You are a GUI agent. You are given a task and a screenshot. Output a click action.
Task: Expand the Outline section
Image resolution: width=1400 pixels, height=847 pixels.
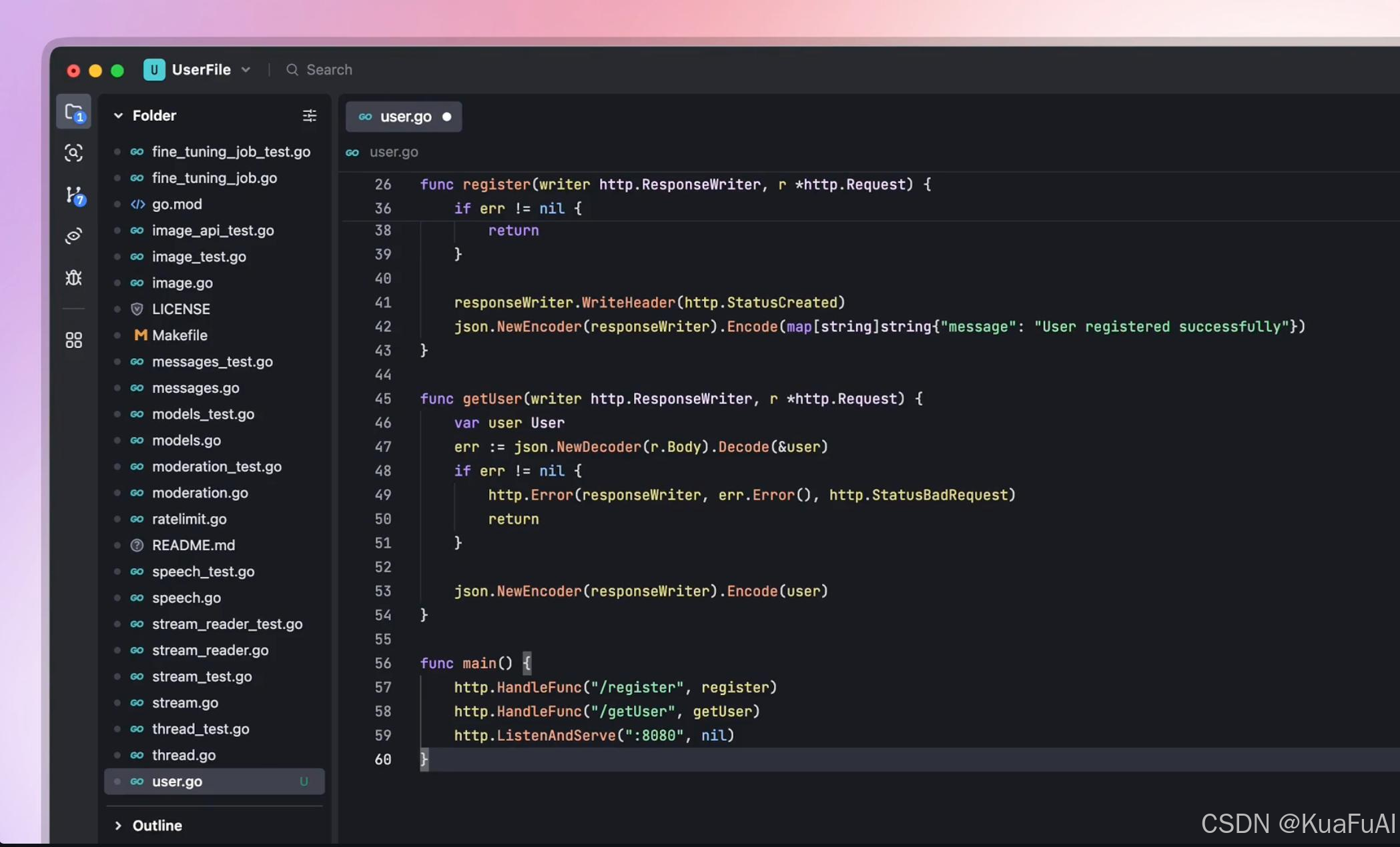[118, 825]
